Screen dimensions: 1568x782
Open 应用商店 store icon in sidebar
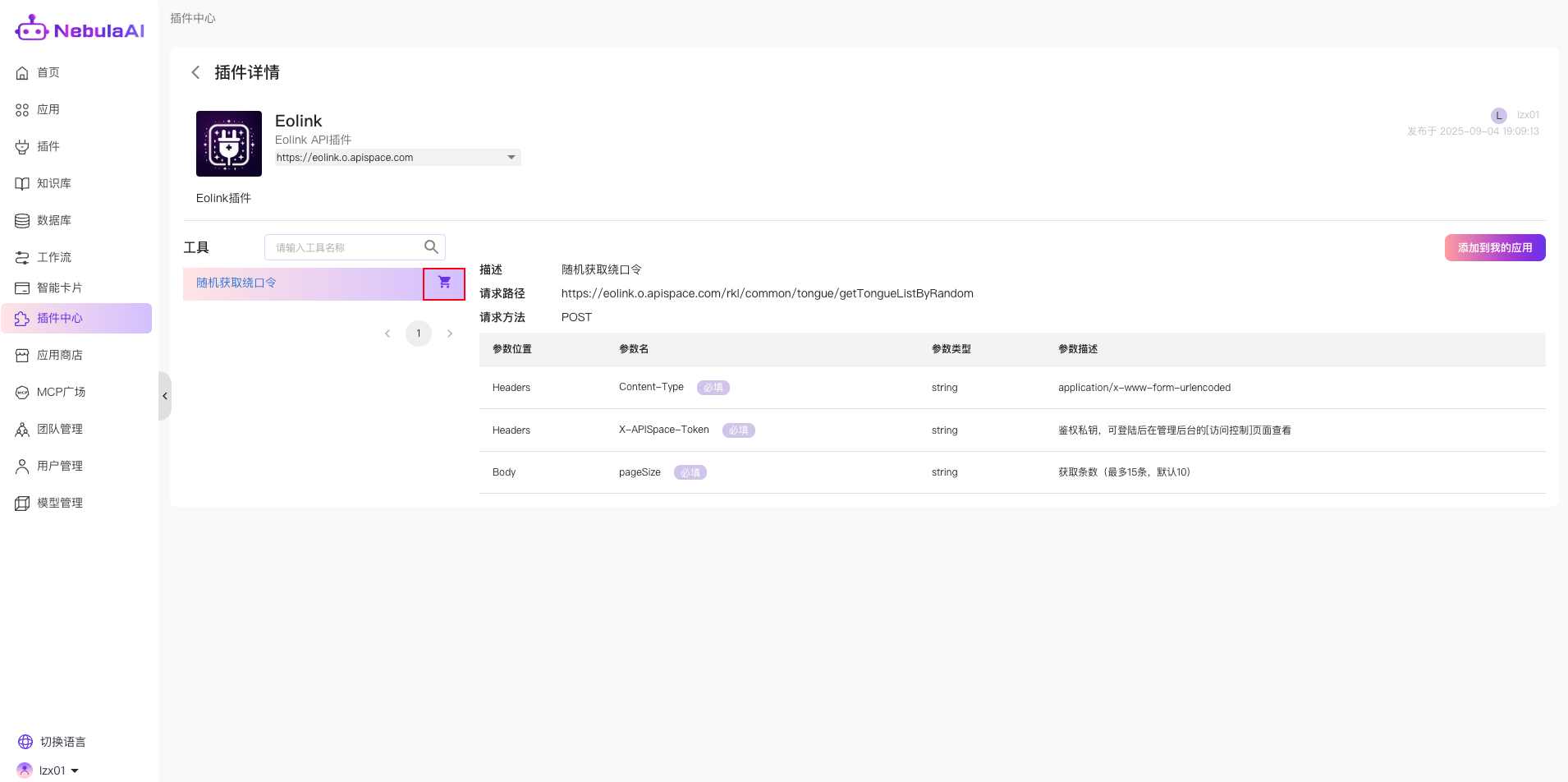(x=22, y=356)
